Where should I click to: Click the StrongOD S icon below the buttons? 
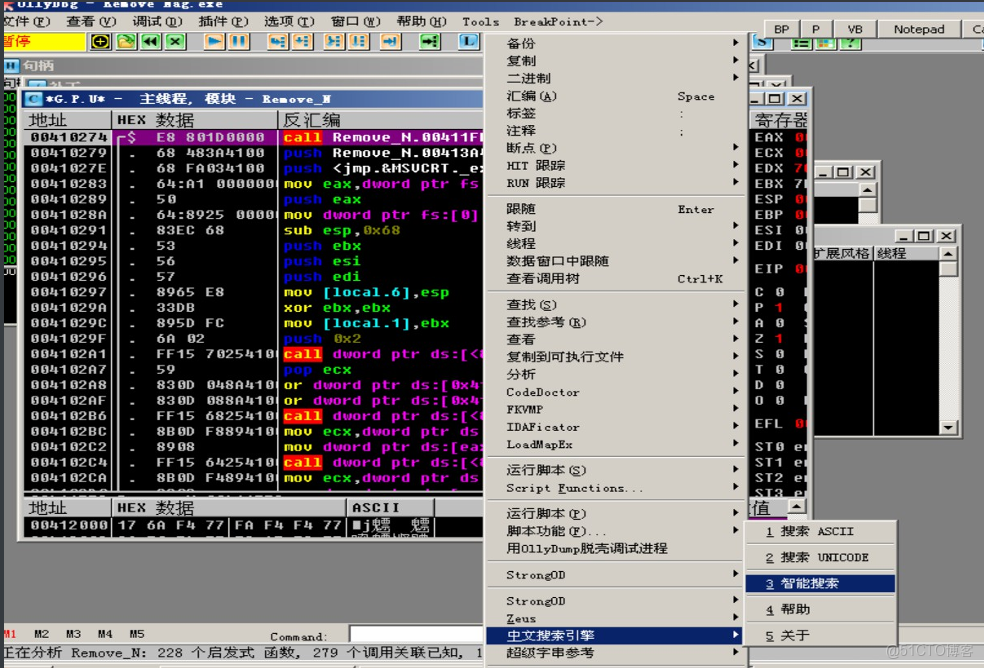762,42
